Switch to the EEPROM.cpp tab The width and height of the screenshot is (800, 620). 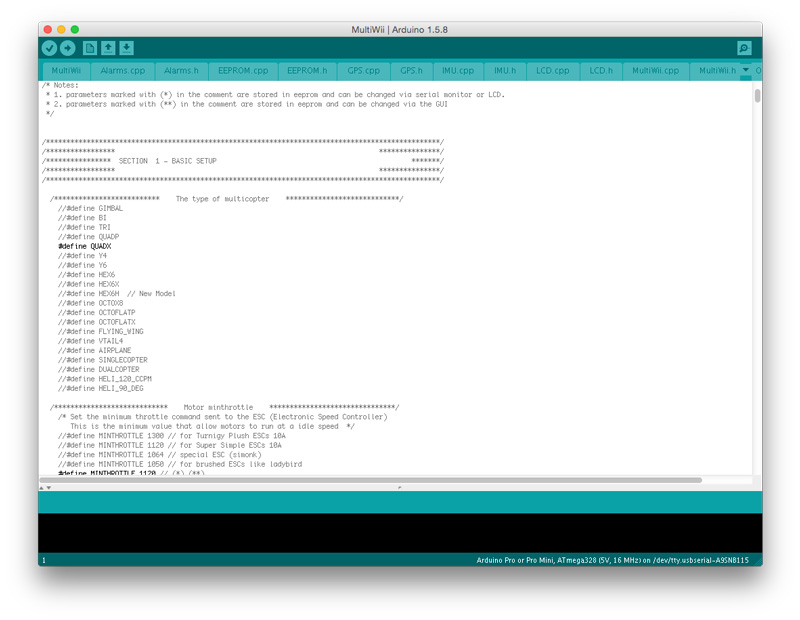(243, 71)
